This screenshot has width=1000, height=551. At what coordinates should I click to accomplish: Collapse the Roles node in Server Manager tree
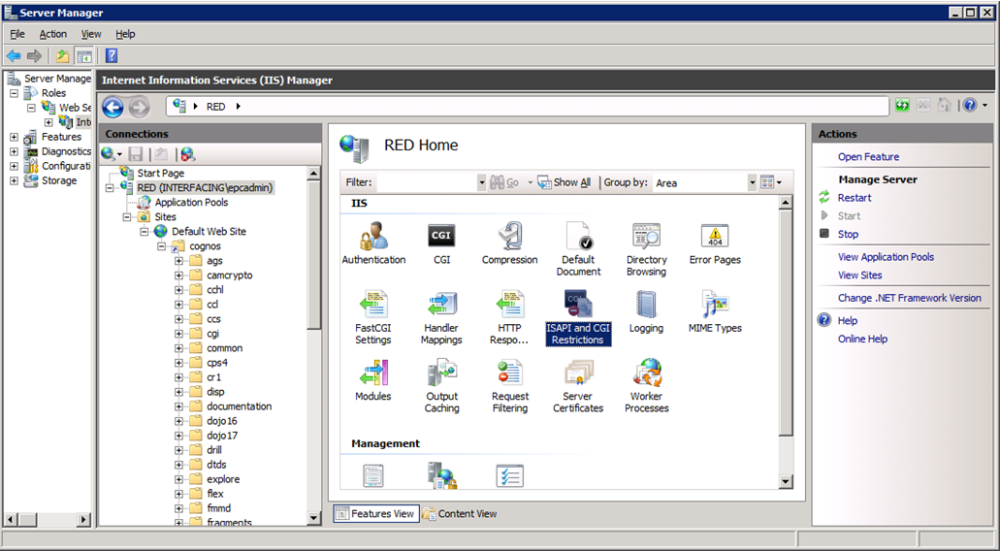point(13,93)
